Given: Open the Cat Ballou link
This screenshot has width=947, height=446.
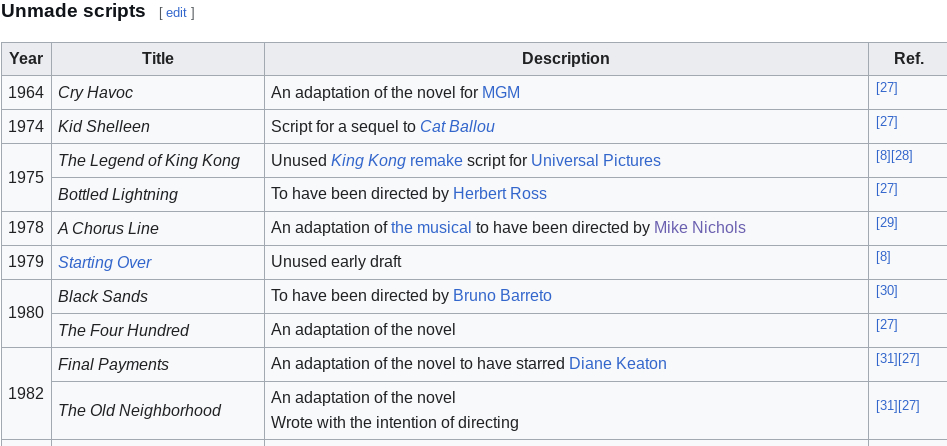Looking at the screenshot, I should [457, 127].
